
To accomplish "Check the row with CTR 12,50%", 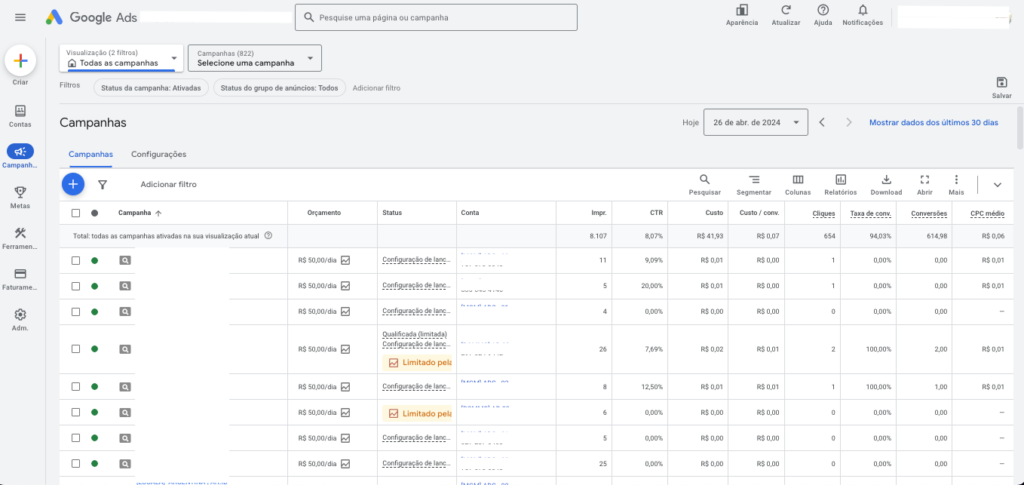I will pyautogui.click(x=76, y=386).
